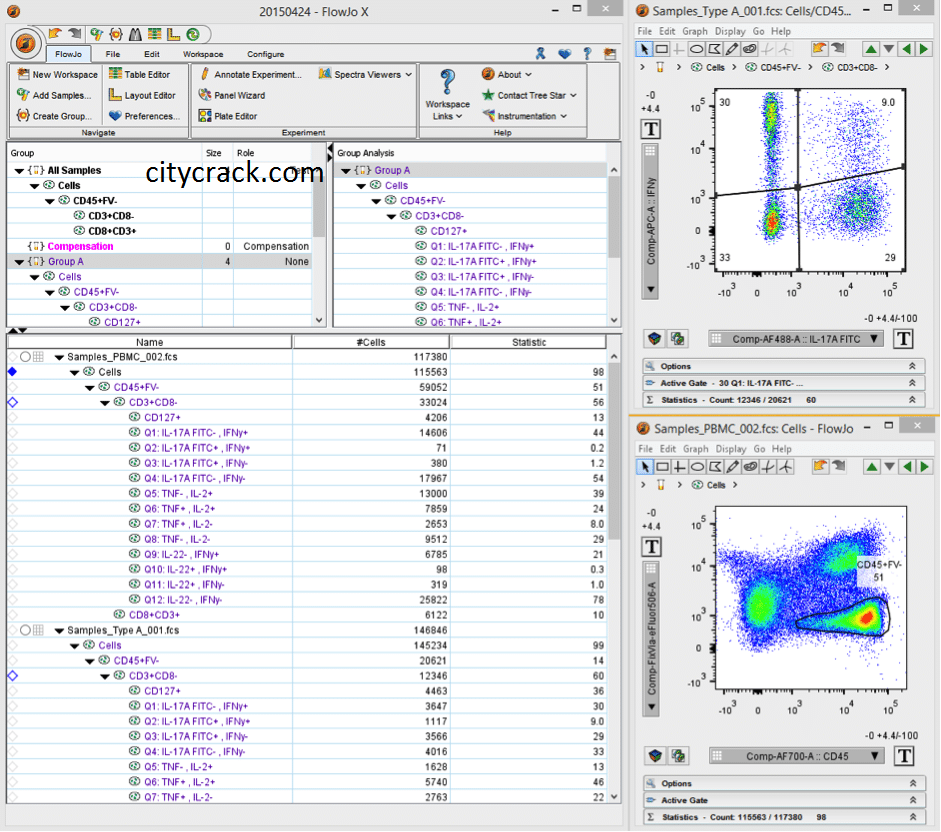This screenshot has height=832, width=941.
Task: Click the sample tube icon in Samples_Type A breadcrumb
Action: 660,67
